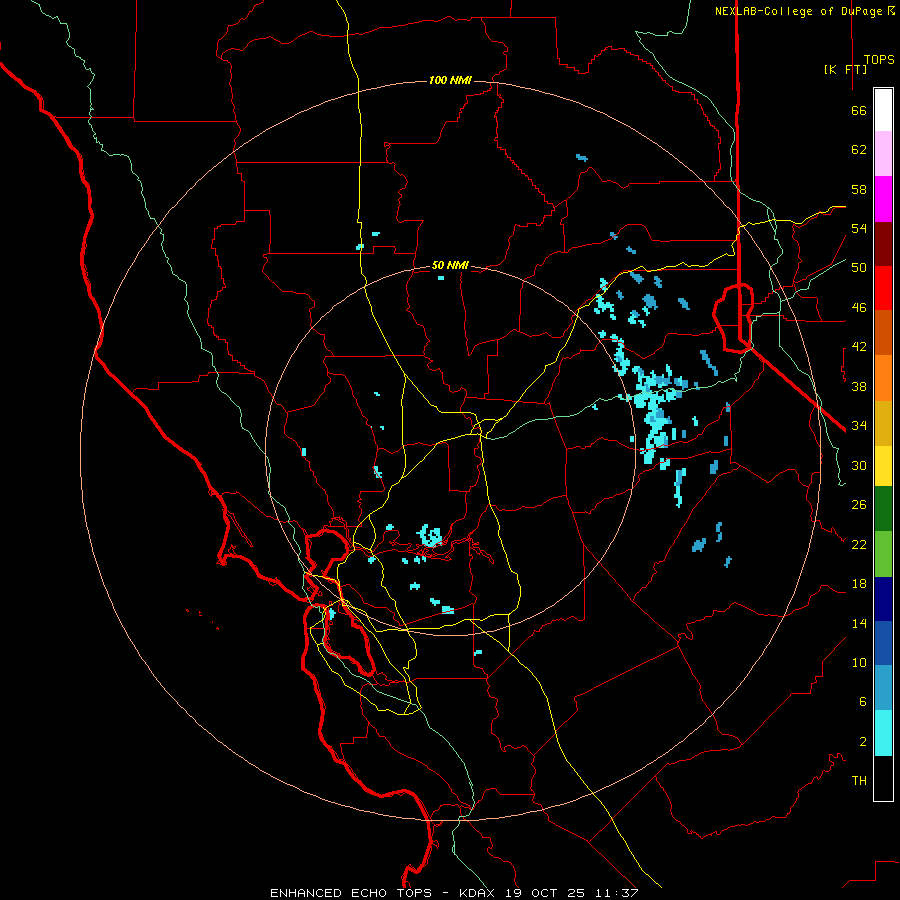The image size is (900, 900).
Task: Click the "19 OCT 25" date text
Action: pyautogui.click(x=545, y=893)
